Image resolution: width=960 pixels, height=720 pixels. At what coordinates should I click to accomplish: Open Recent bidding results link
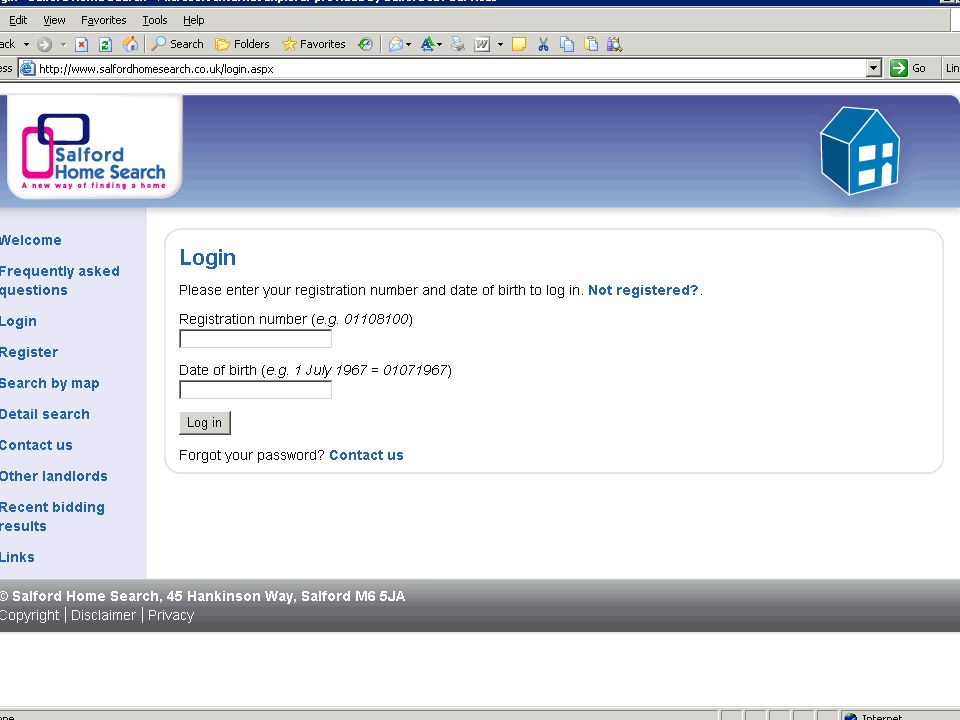point(52,517)
